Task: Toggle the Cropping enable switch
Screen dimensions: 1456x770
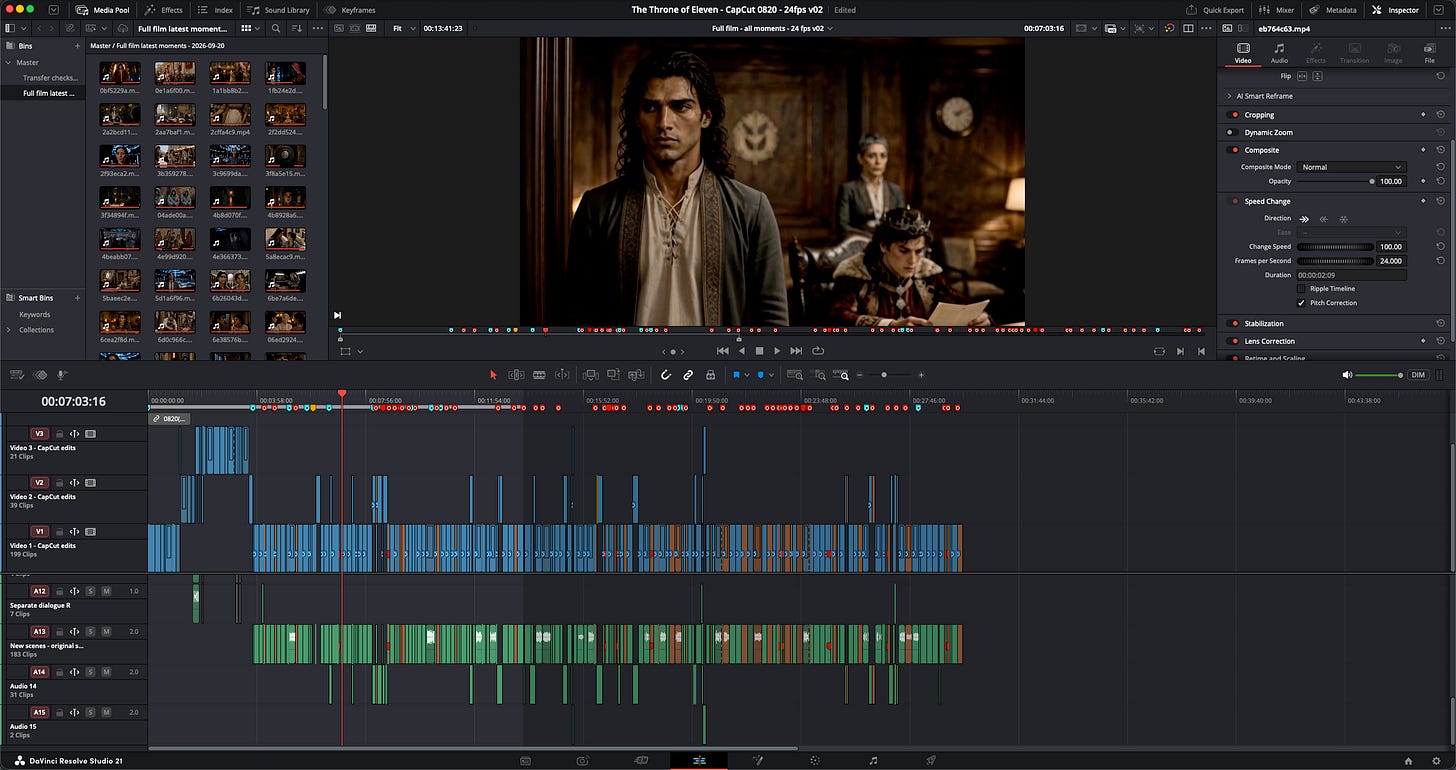Action: click(1234, 115)
